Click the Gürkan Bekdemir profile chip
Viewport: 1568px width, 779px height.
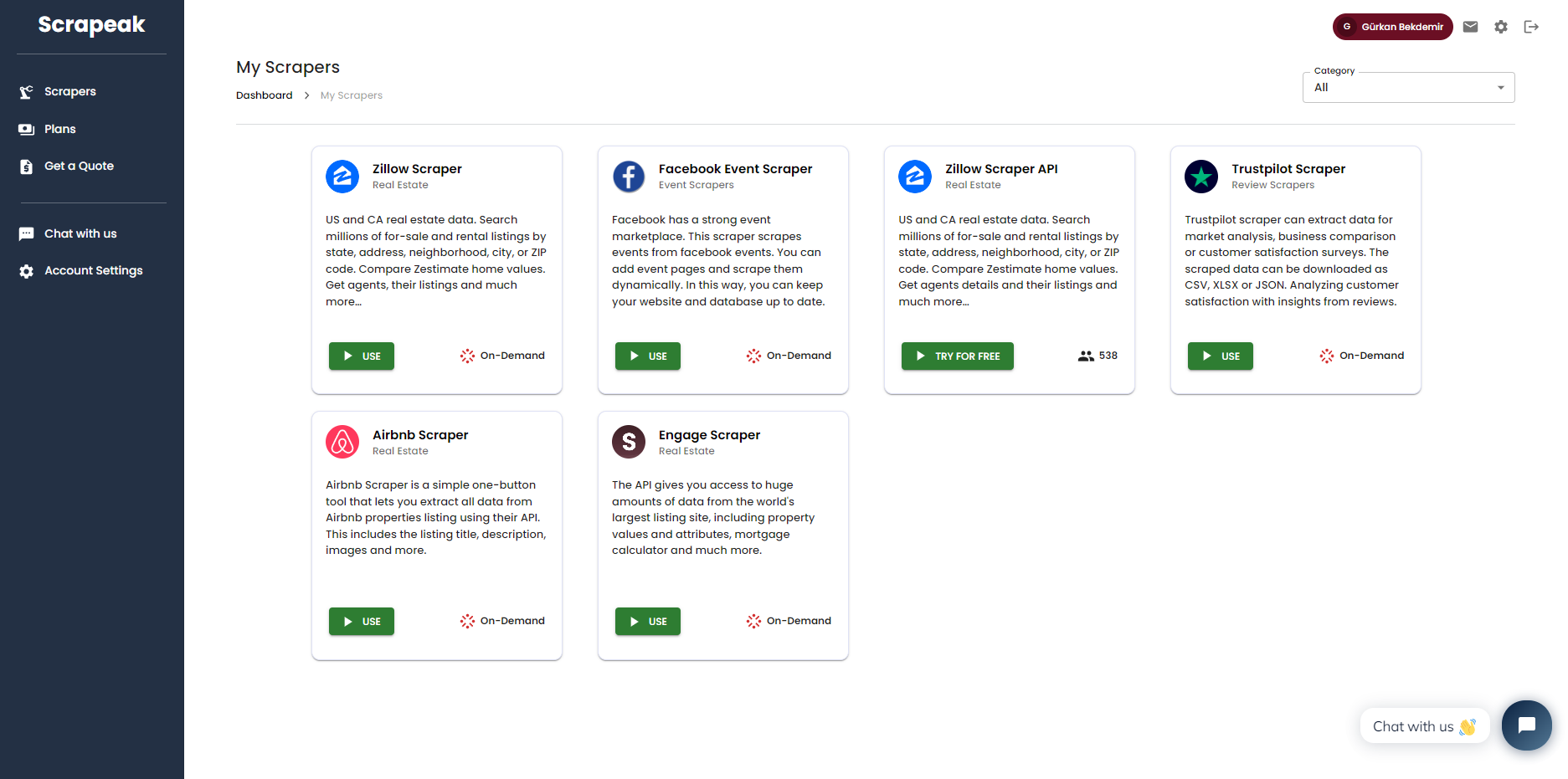click(1392, 26)
